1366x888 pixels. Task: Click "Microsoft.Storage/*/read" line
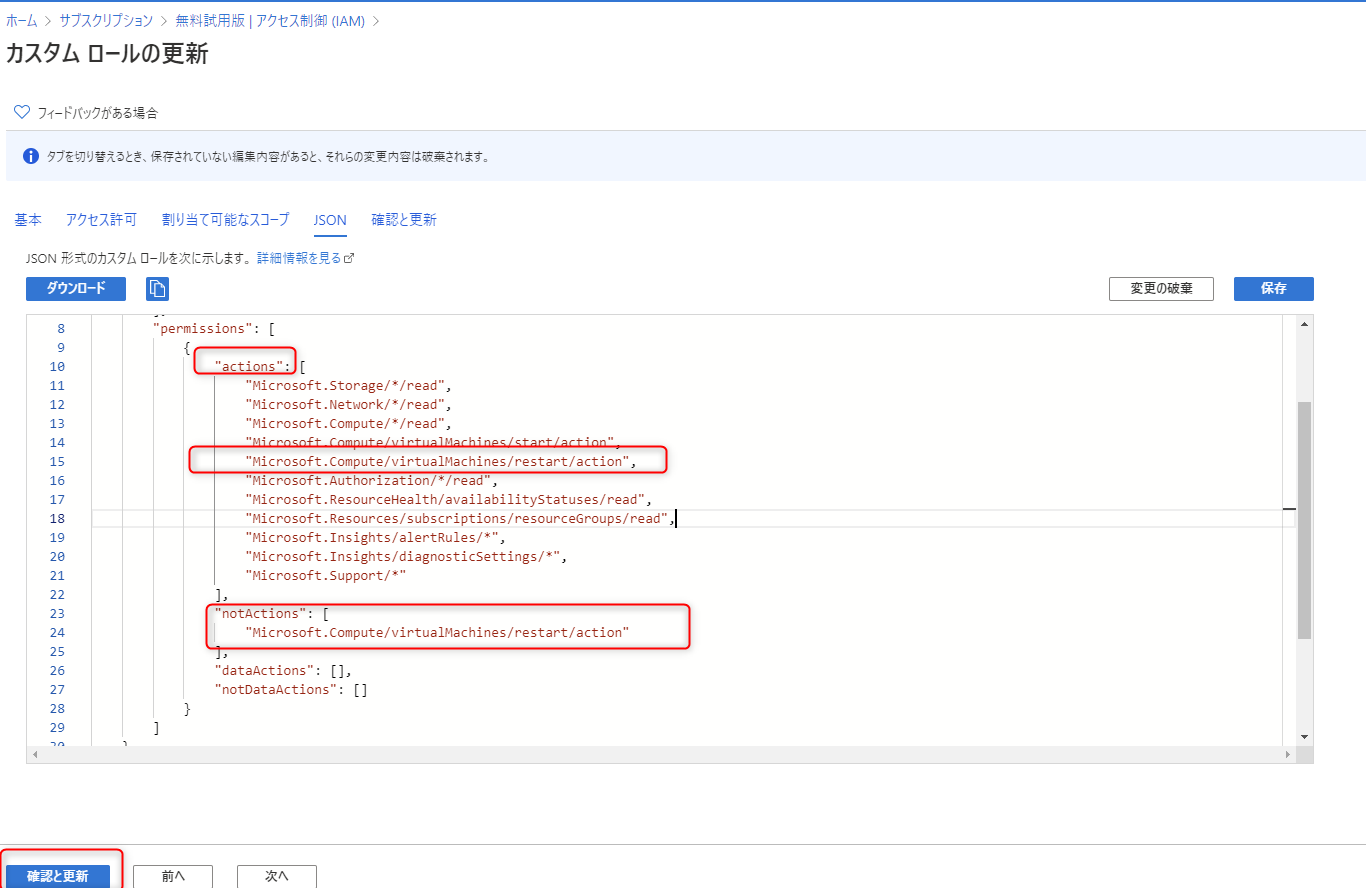(351, 385)
